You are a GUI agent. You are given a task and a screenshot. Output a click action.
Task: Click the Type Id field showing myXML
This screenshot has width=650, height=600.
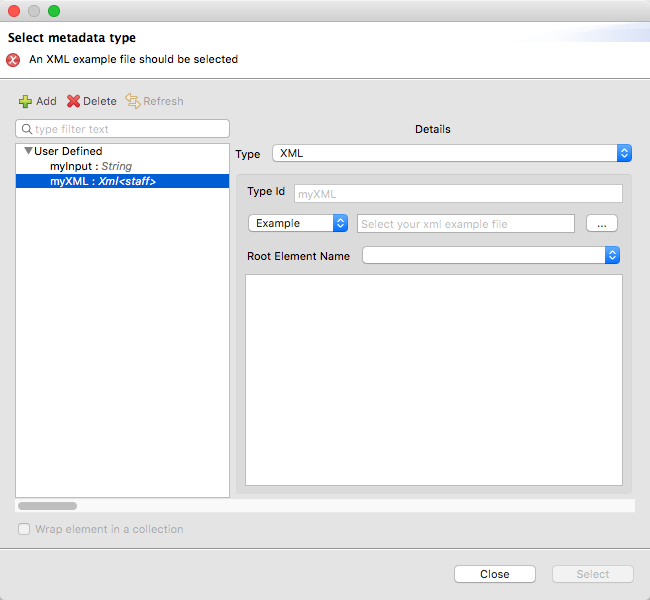point(458,194)
